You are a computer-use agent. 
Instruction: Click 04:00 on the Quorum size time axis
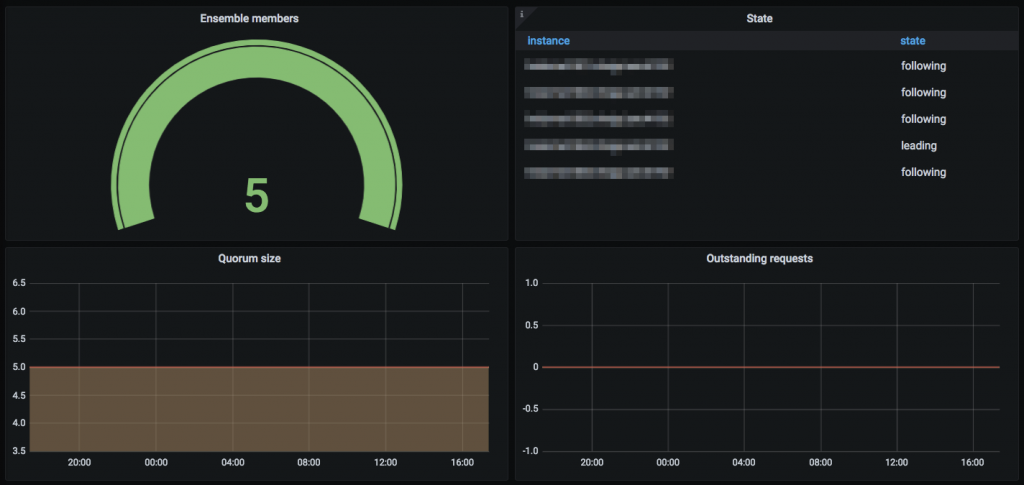pos(232,462)
